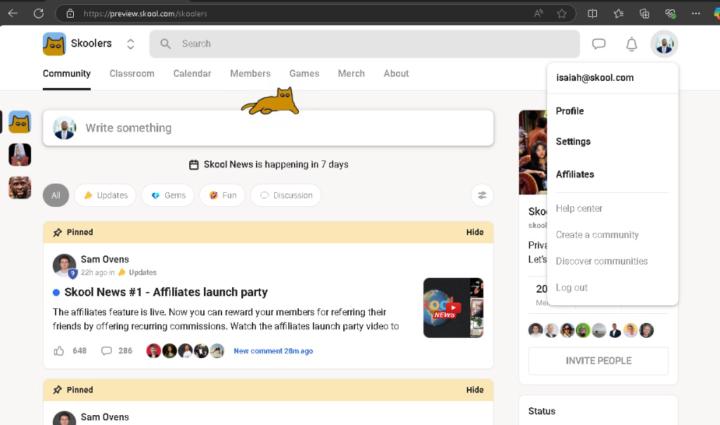Click the search magnifier icon

tap(165, 44)
